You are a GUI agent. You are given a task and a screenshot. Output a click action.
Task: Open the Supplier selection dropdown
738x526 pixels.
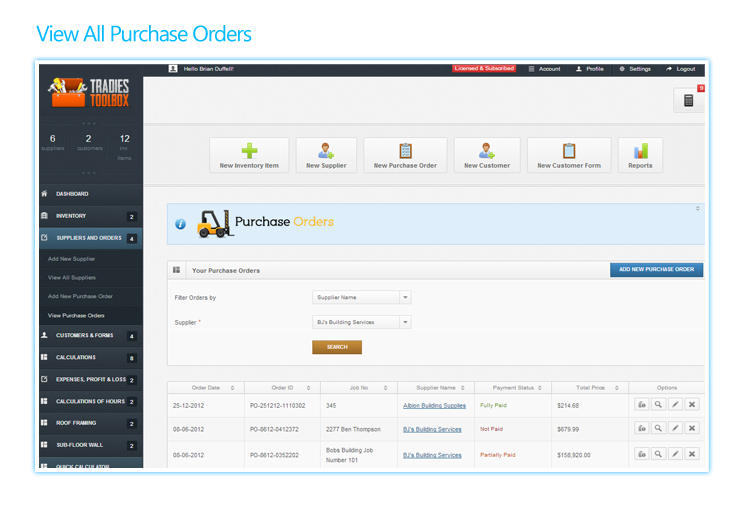[x=361, y=322]
